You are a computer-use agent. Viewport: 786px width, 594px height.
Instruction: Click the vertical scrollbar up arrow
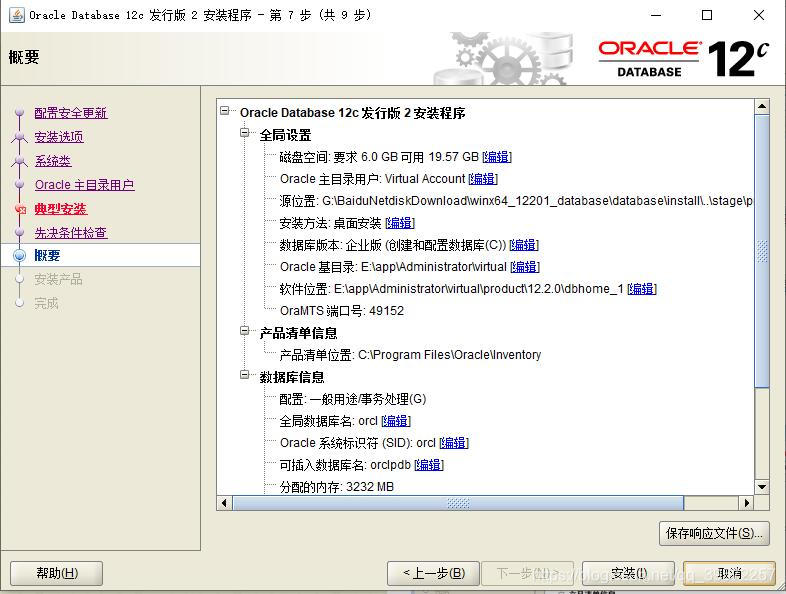coord(762,106)
